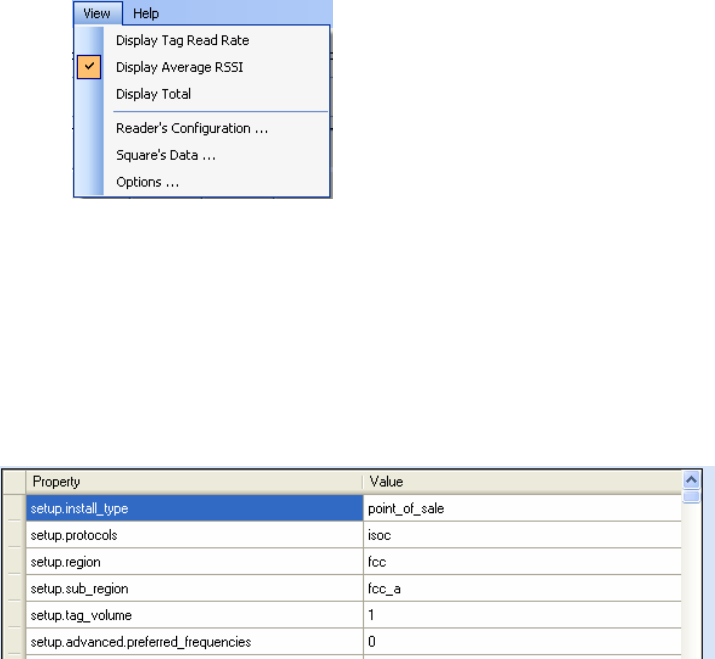The image size is (715, 659).
Task: Select Display Tag Read Rate
Action: coord(202,41)
